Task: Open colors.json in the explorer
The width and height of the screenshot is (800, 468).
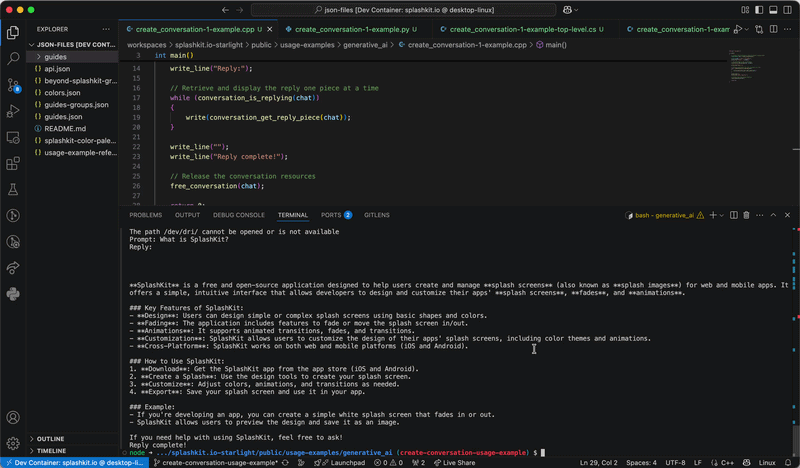Action: coord(72,92)
